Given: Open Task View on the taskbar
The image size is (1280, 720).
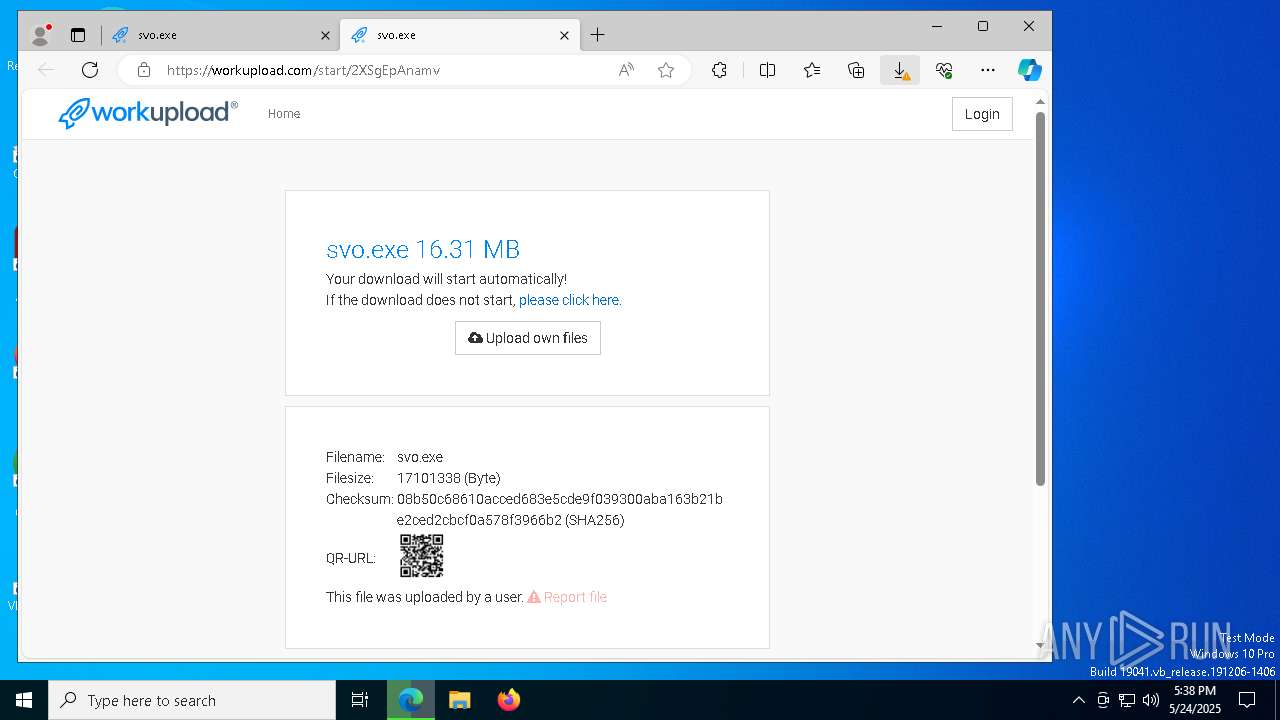Looking at the screenshot, I should point(360,700).
